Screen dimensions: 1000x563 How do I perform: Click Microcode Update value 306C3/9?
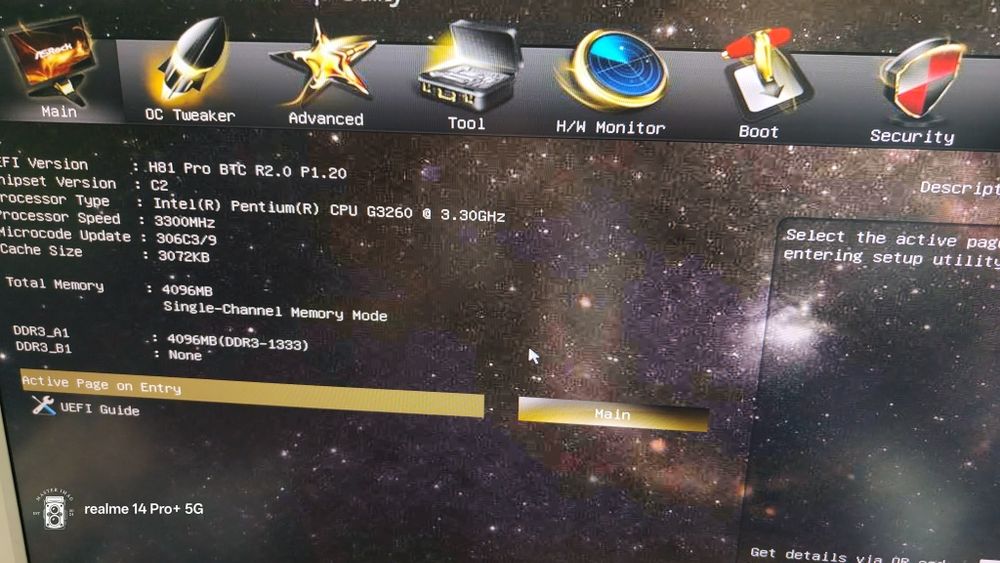(186, 238)
